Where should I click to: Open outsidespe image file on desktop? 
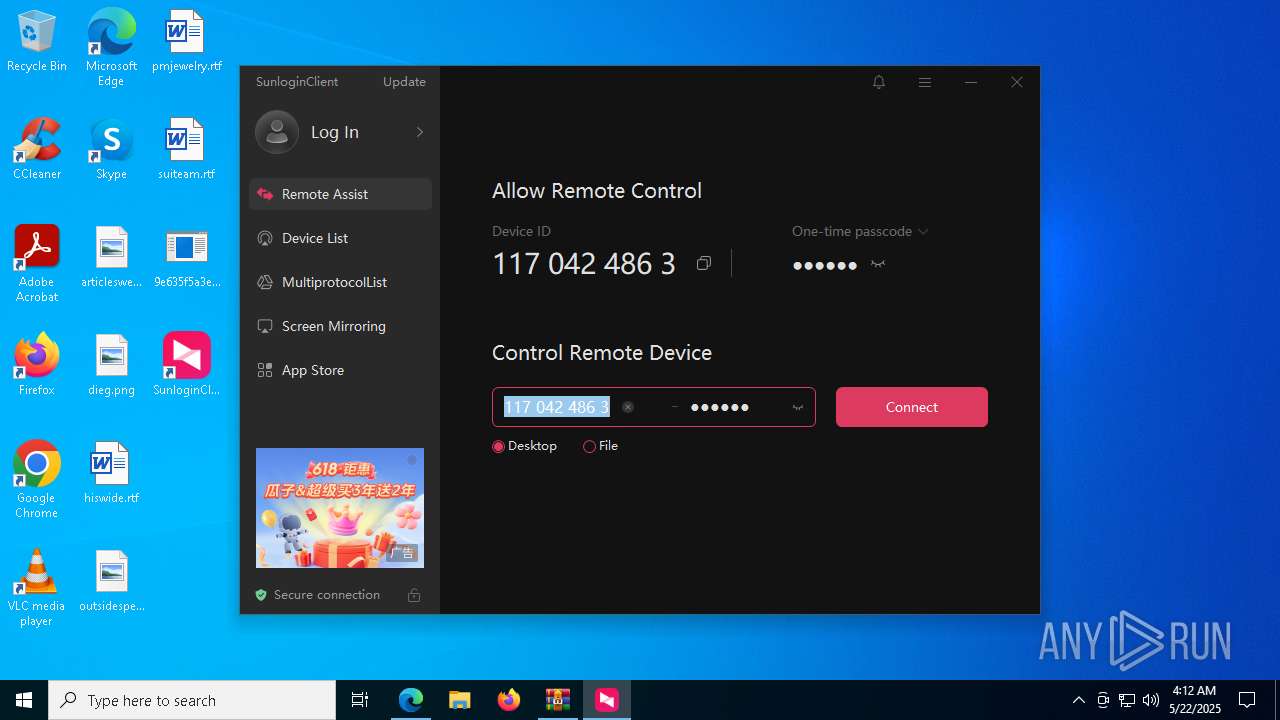(111, 581)
